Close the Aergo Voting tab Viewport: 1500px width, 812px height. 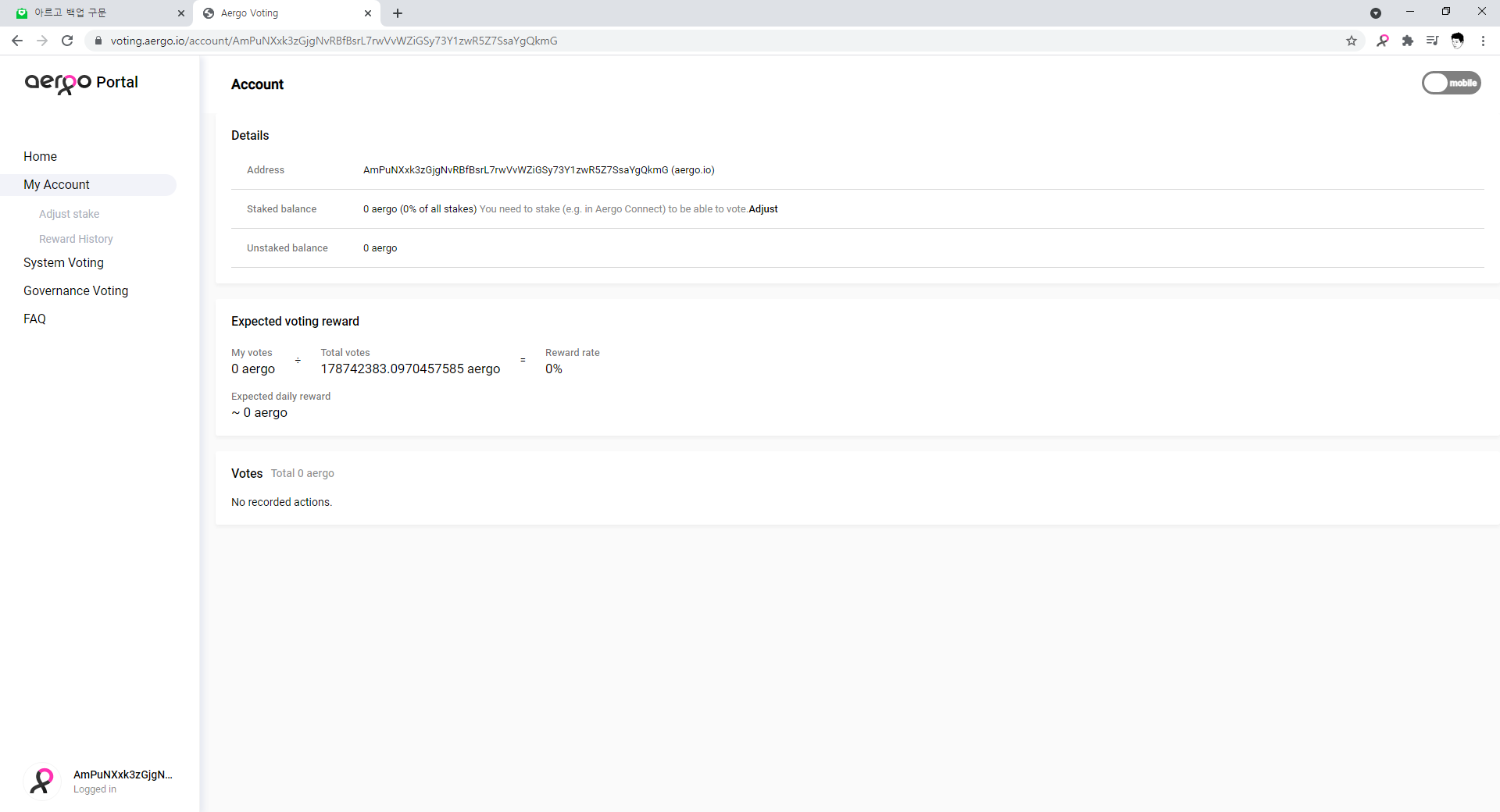tap(368, 13)
